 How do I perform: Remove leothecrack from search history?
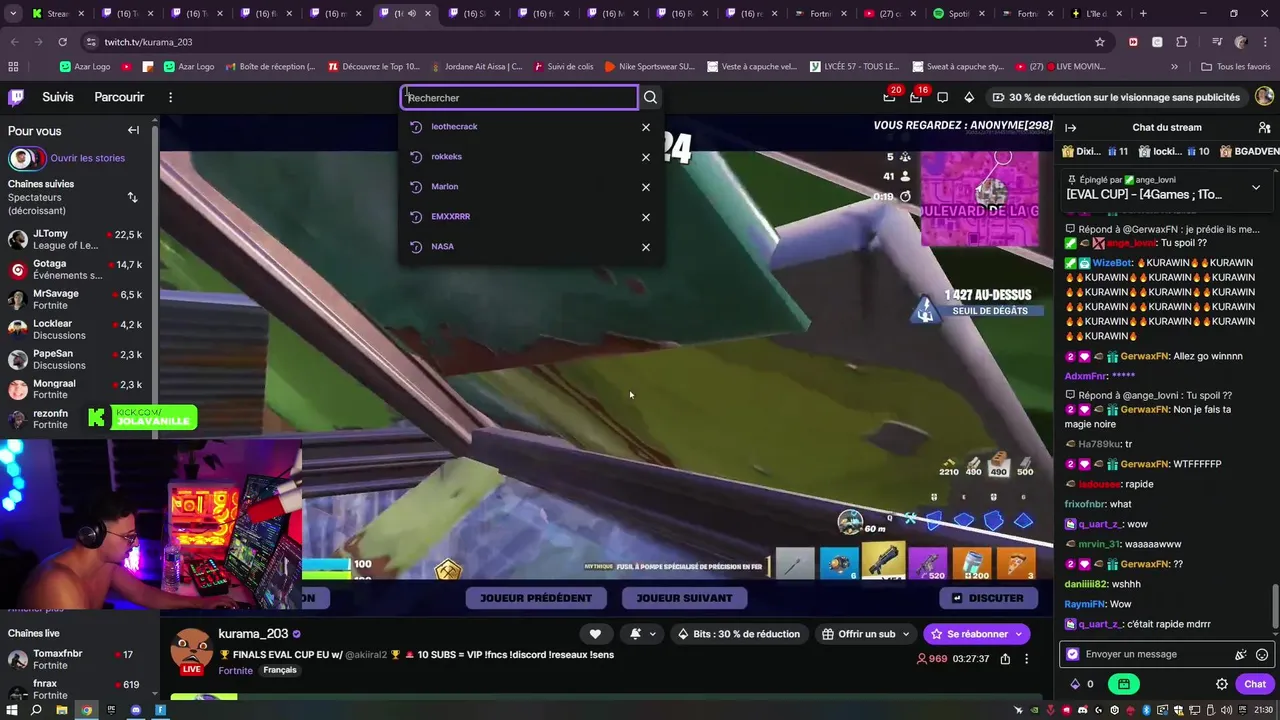tap(646, 127)
